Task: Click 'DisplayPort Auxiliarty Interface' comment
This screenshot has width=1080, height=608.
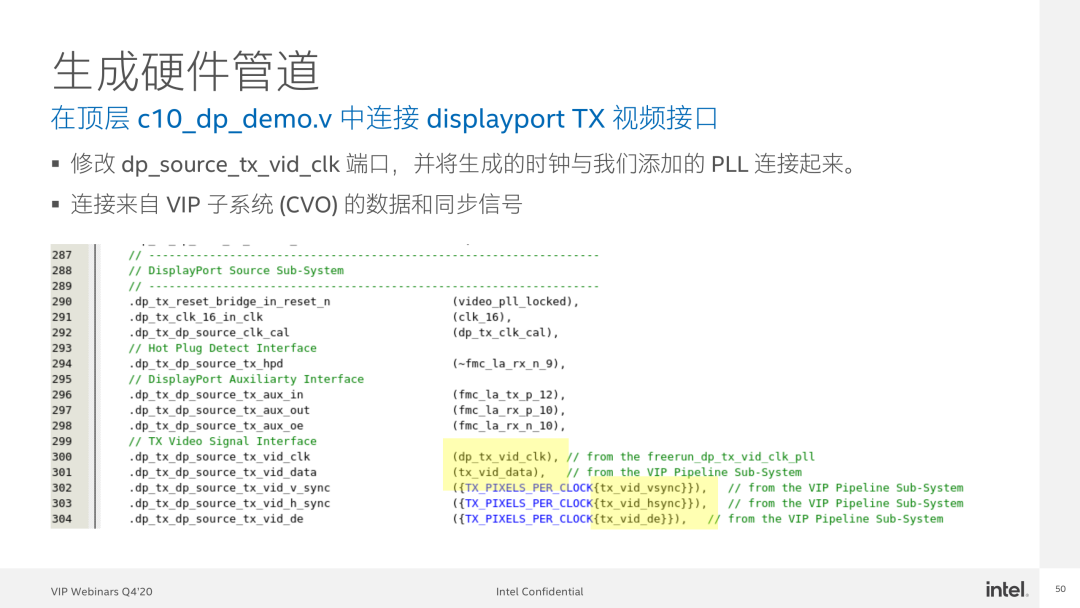Action: pyautogui.click(x=246, y=379)
